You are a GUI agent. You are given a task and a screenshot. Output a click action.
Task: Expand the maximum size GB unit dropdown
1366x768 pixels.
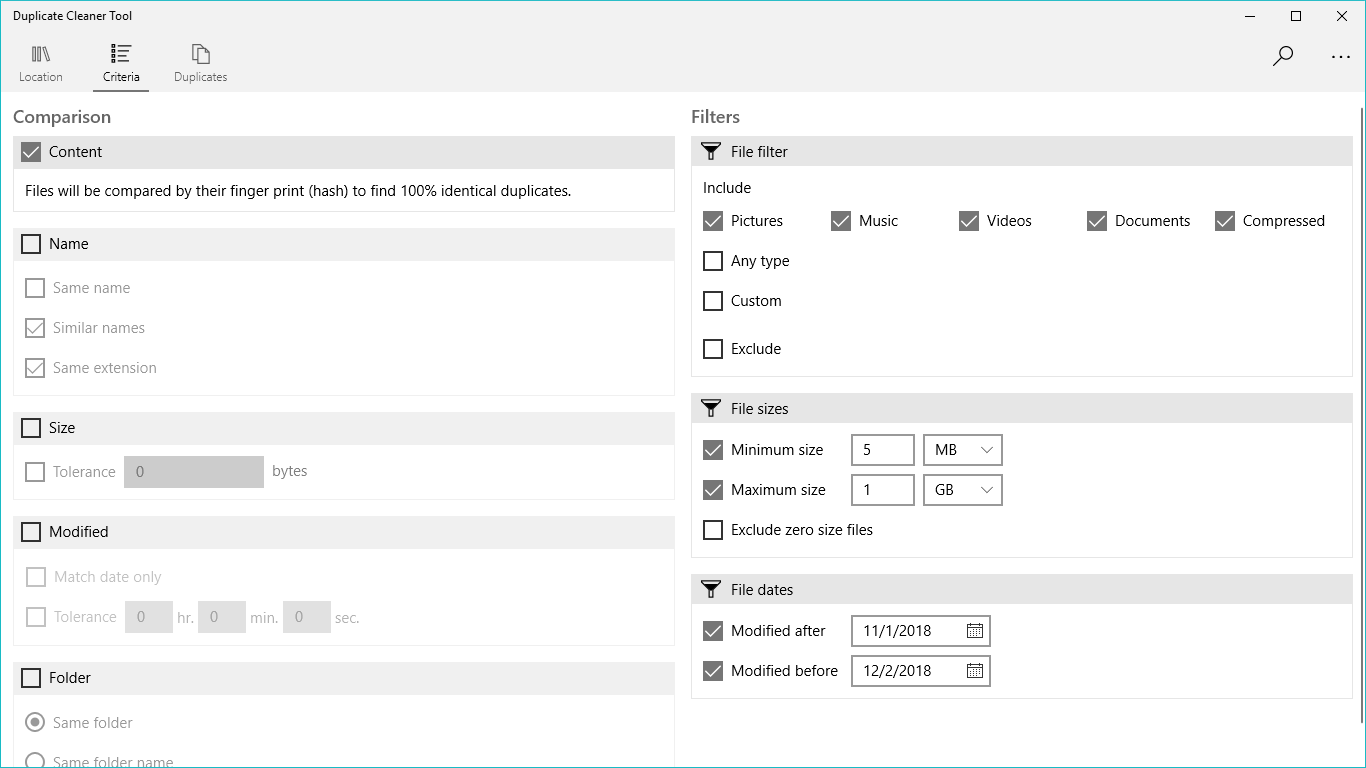[962, 490]
